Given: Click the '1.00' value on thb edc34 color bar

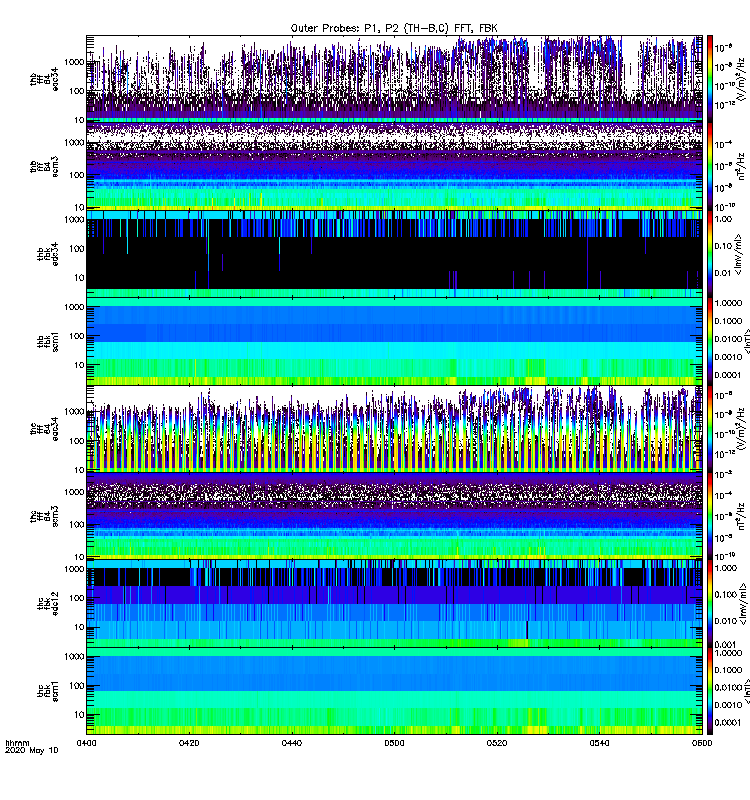Looking at the screenshot, I should 723,219.
